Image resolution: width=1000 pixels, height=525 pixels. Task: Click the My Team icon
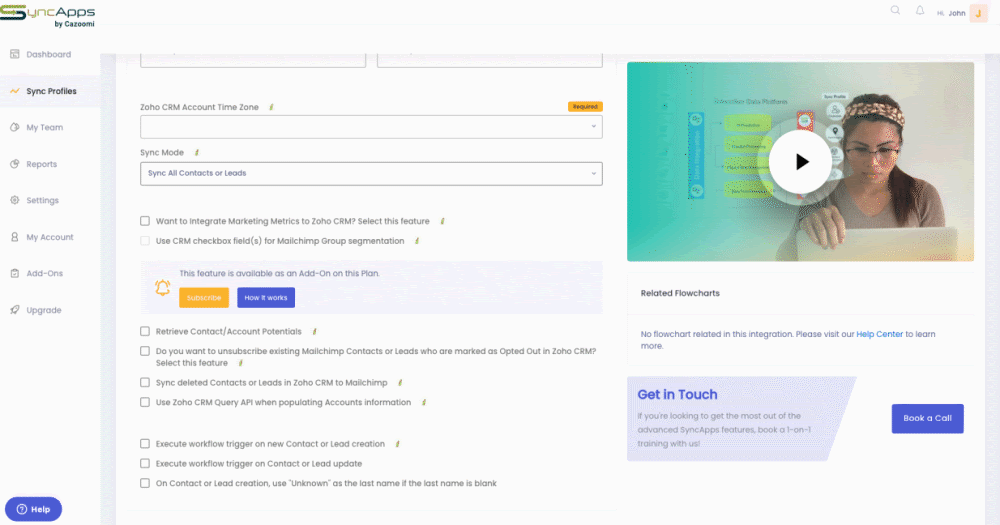click(x=15, y=128)
